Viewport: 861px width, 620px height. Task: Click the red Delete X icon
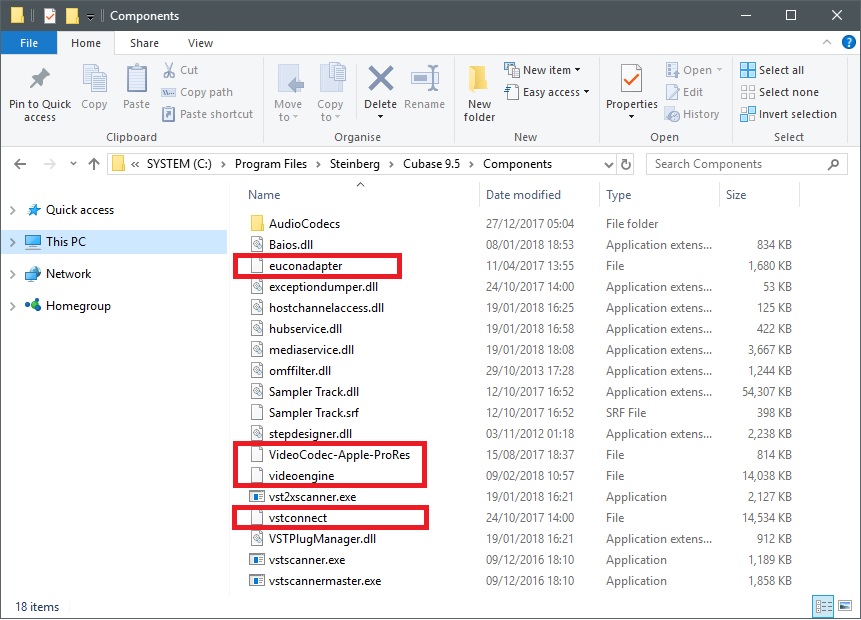coord(380,79)
